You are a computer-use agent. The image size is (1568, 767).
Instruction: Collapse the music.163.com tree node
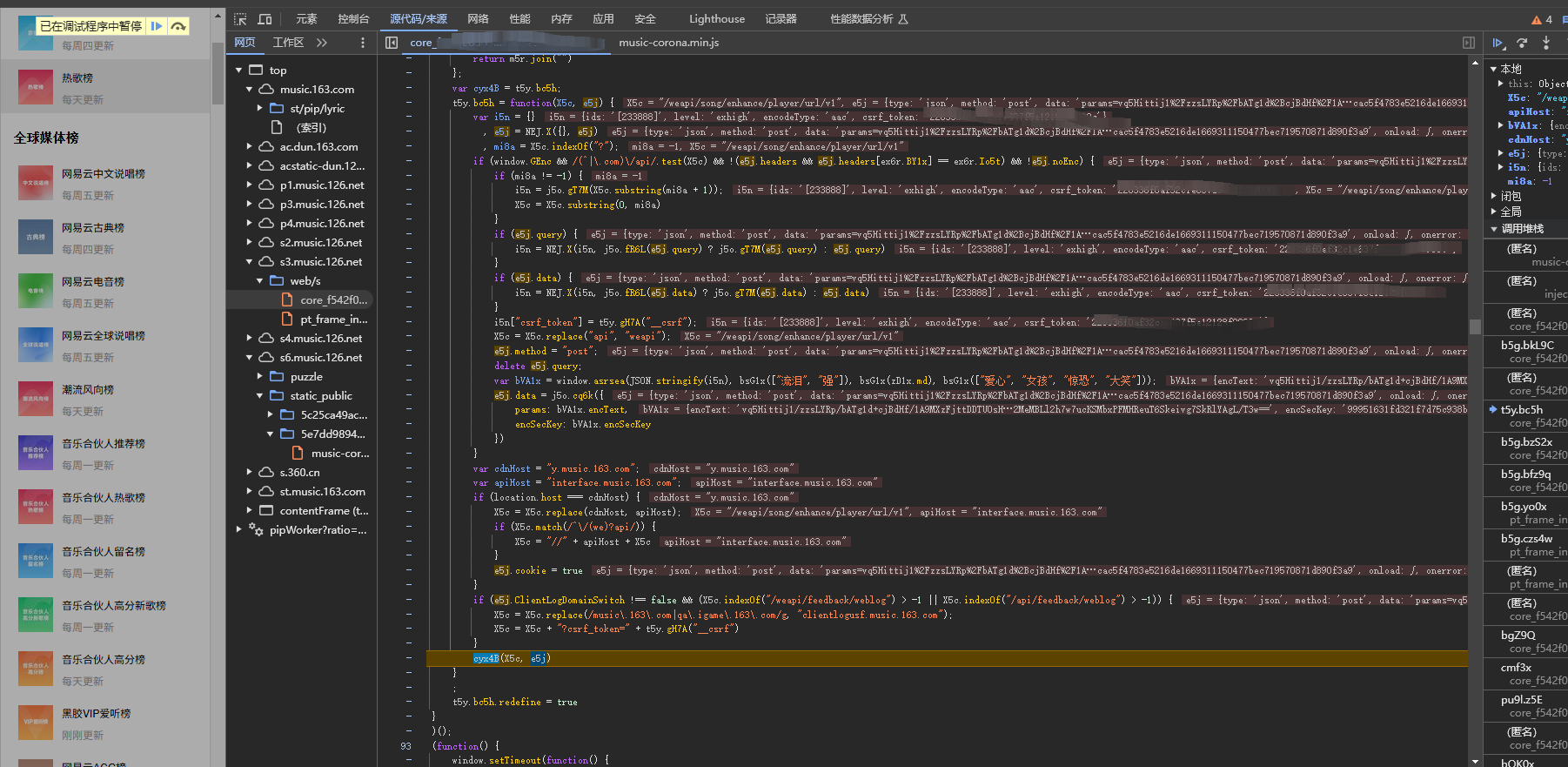coord(250,90)
